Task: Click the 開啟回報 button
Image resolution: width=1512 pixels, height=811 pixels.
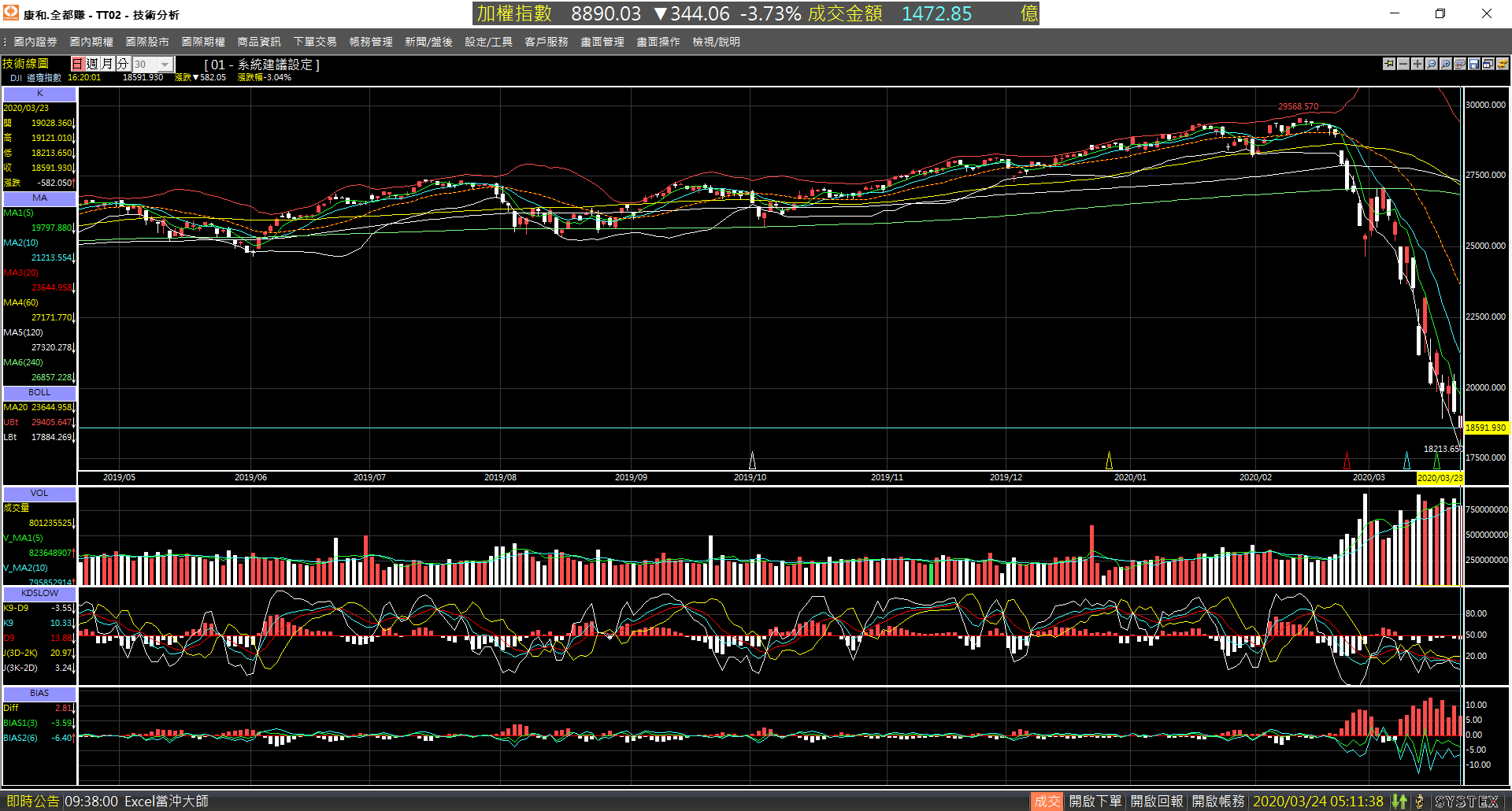Action: (1157, 802)
